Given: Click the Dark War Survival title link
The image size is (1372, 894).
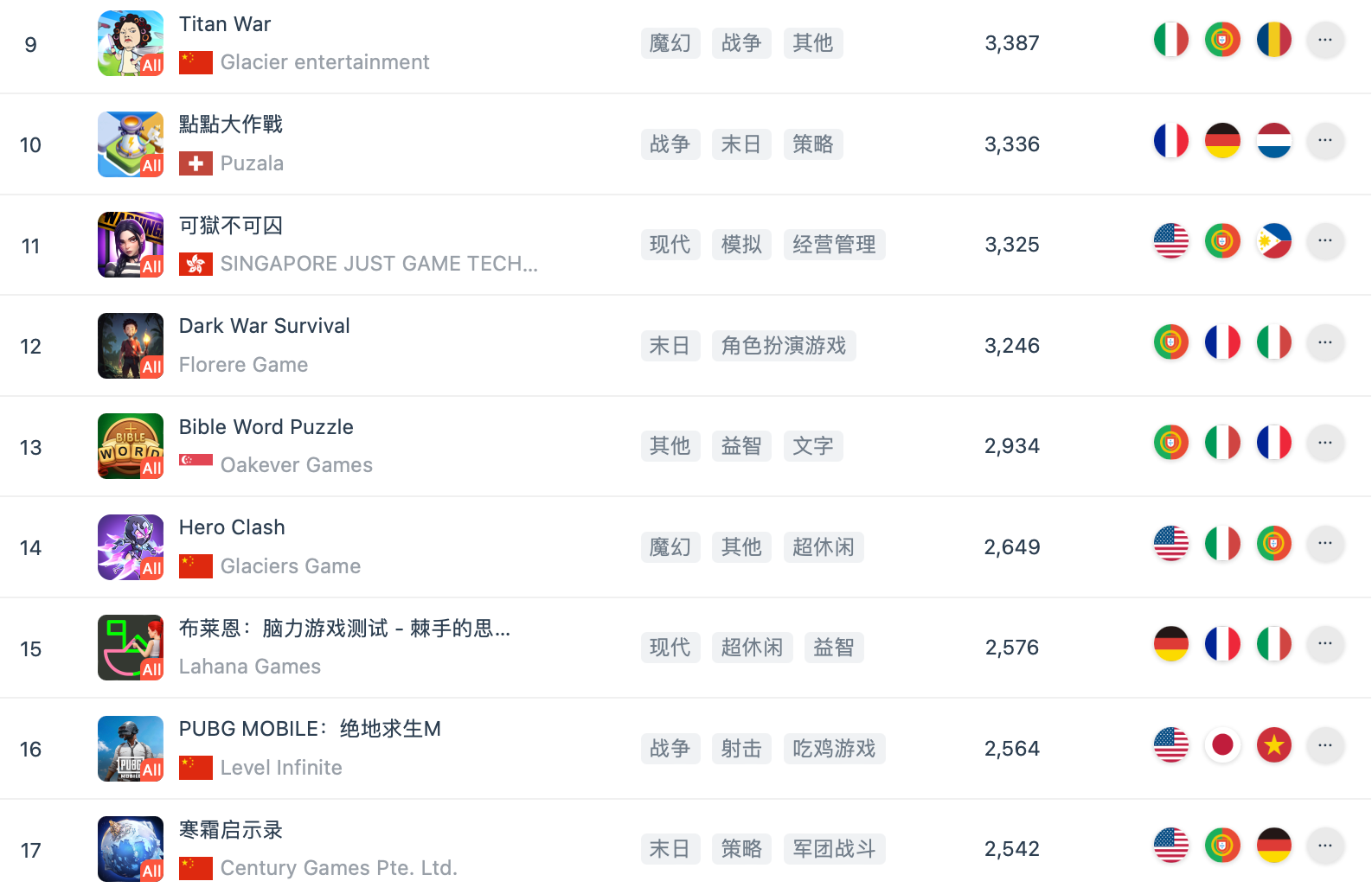Looking at the screenshot, I should click(x=264, y=326).
